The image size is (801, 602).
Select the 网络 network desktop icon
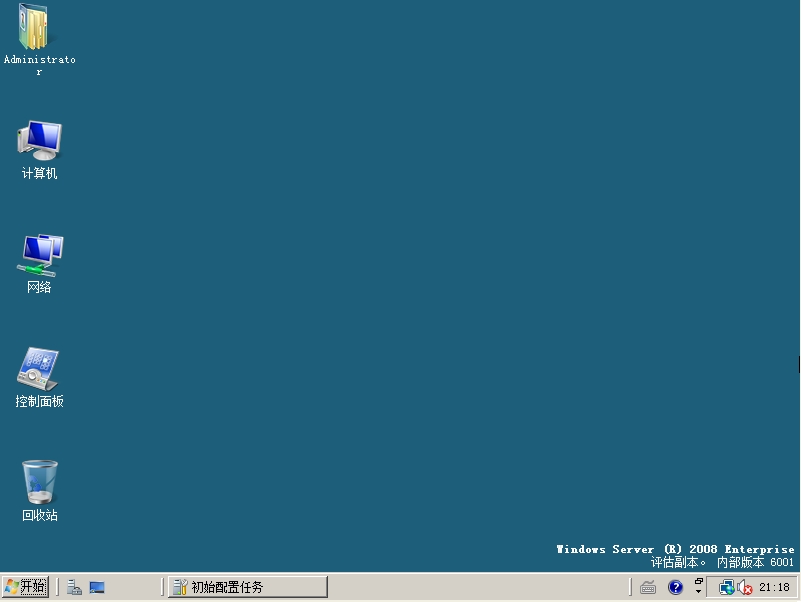coord(39,256)
